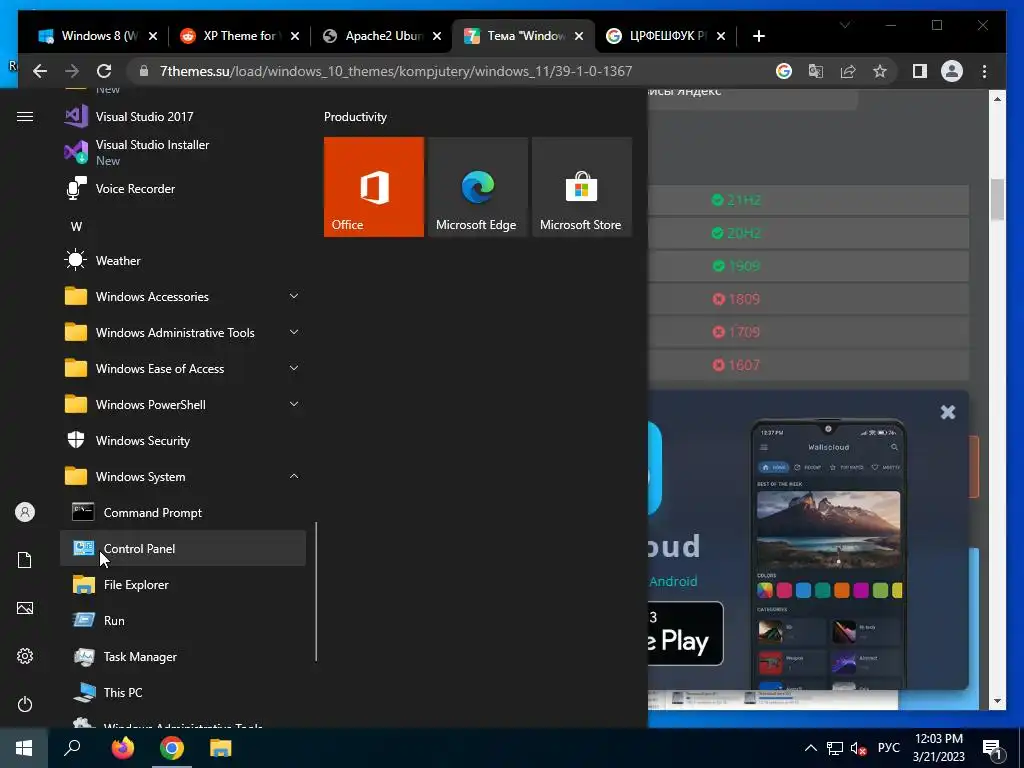Screen dimensions: 1024x768
Task: Click the W letter group header
Action: pos(76,227)
